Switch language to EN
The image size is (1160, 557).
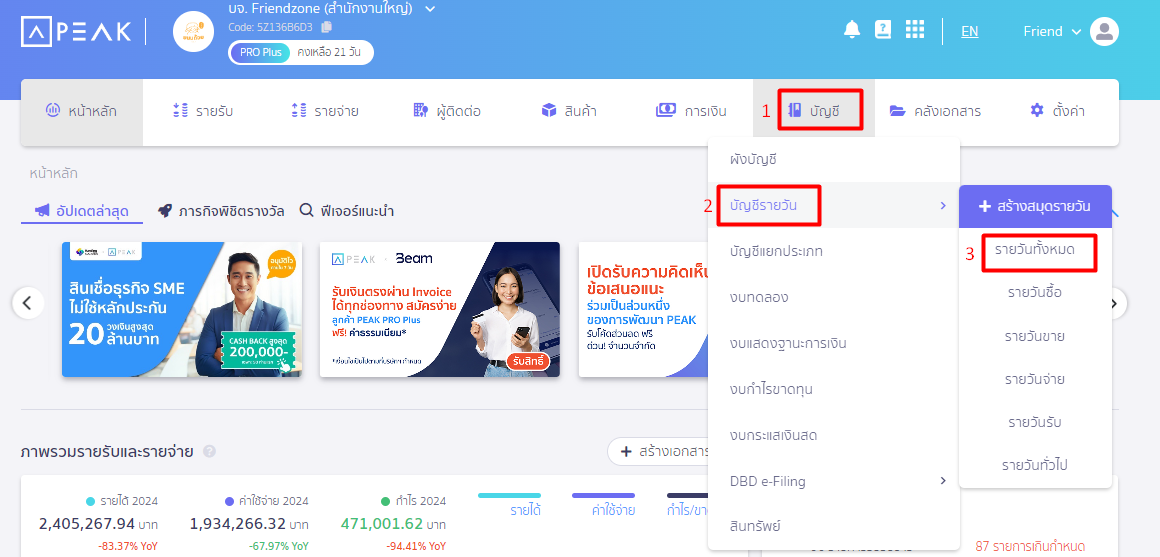click(969, 31)
